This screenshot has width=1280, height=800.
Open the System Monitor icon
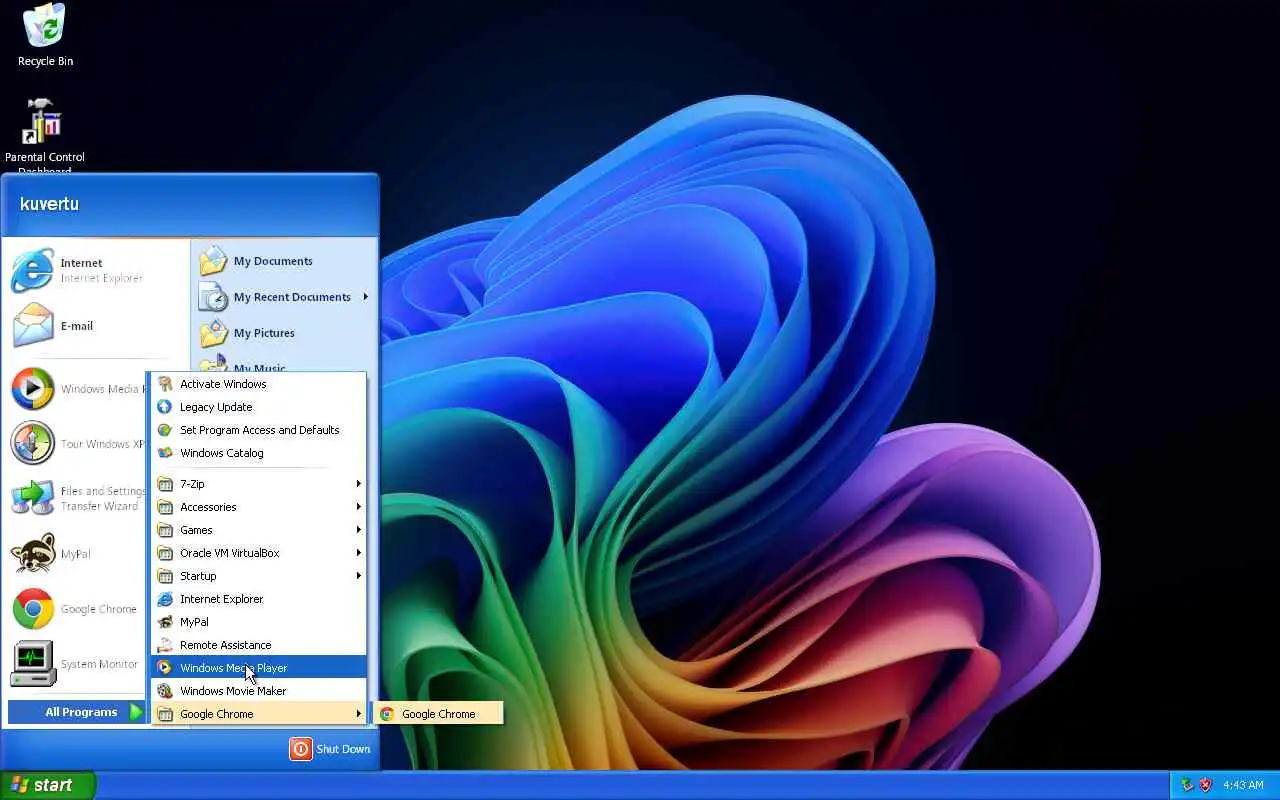[x=32, y=664]
